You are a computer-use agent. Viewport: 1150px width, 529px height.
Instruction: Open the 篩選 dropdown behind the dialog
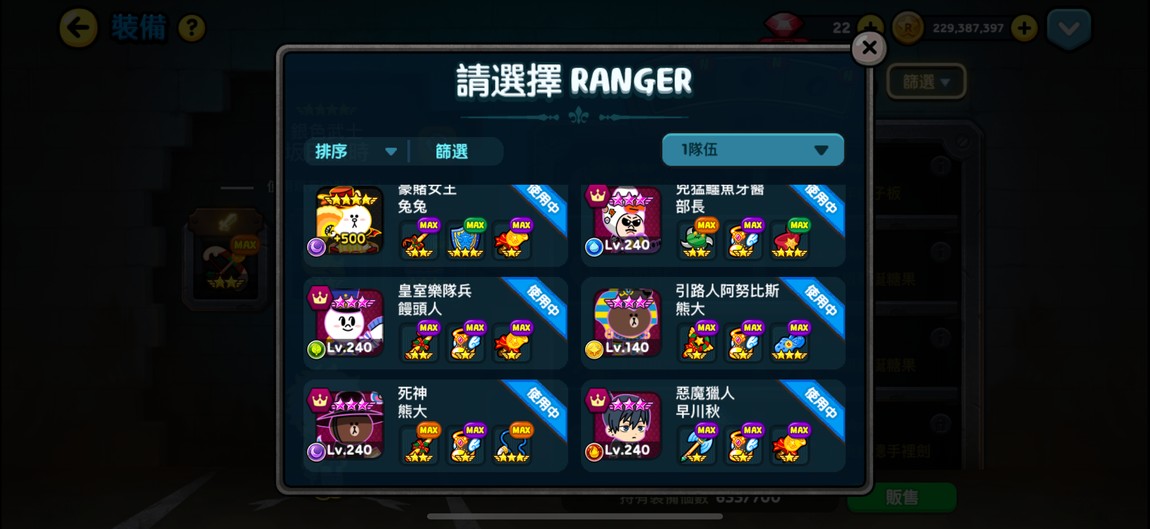tap(926, 81)
